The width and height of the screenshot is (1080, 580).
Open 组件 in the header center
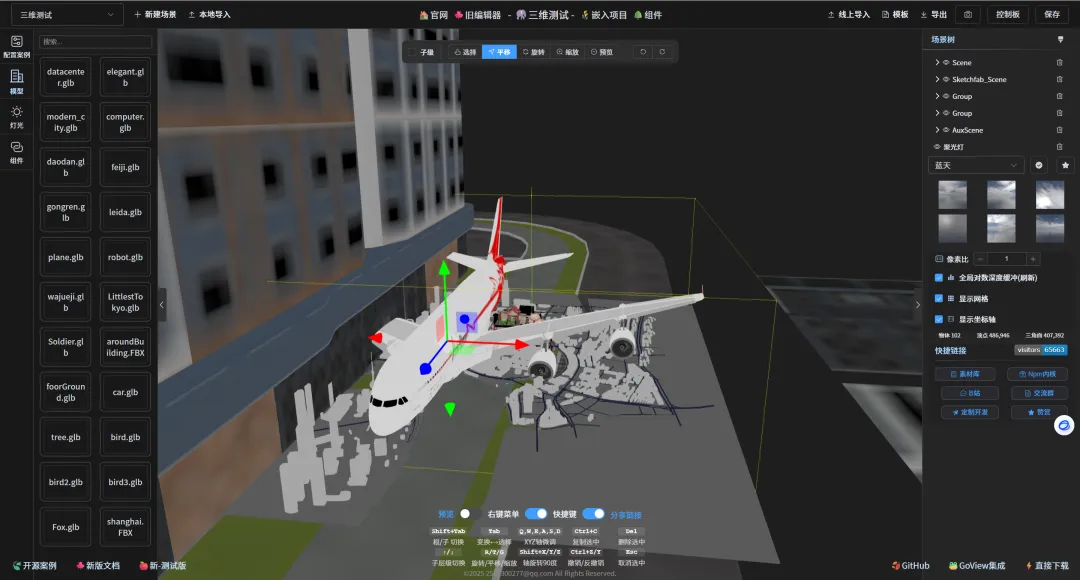[x=647, y=14]
